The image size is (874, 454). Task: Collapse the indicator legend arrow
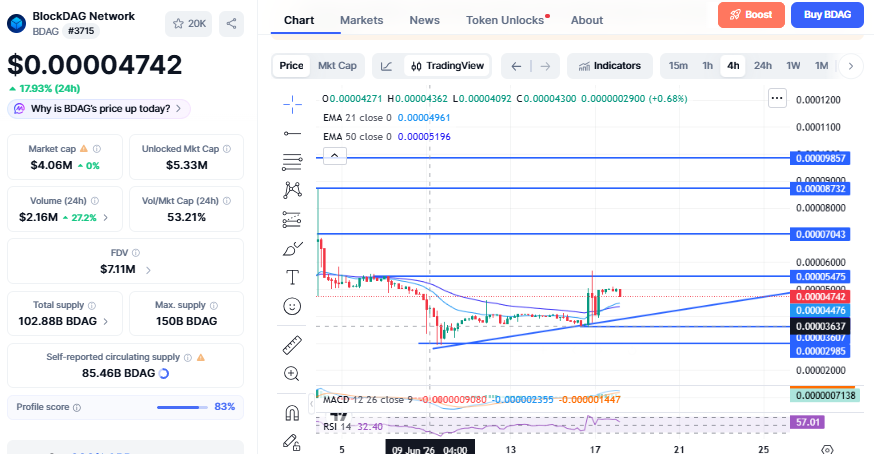[x=334, y=156]
